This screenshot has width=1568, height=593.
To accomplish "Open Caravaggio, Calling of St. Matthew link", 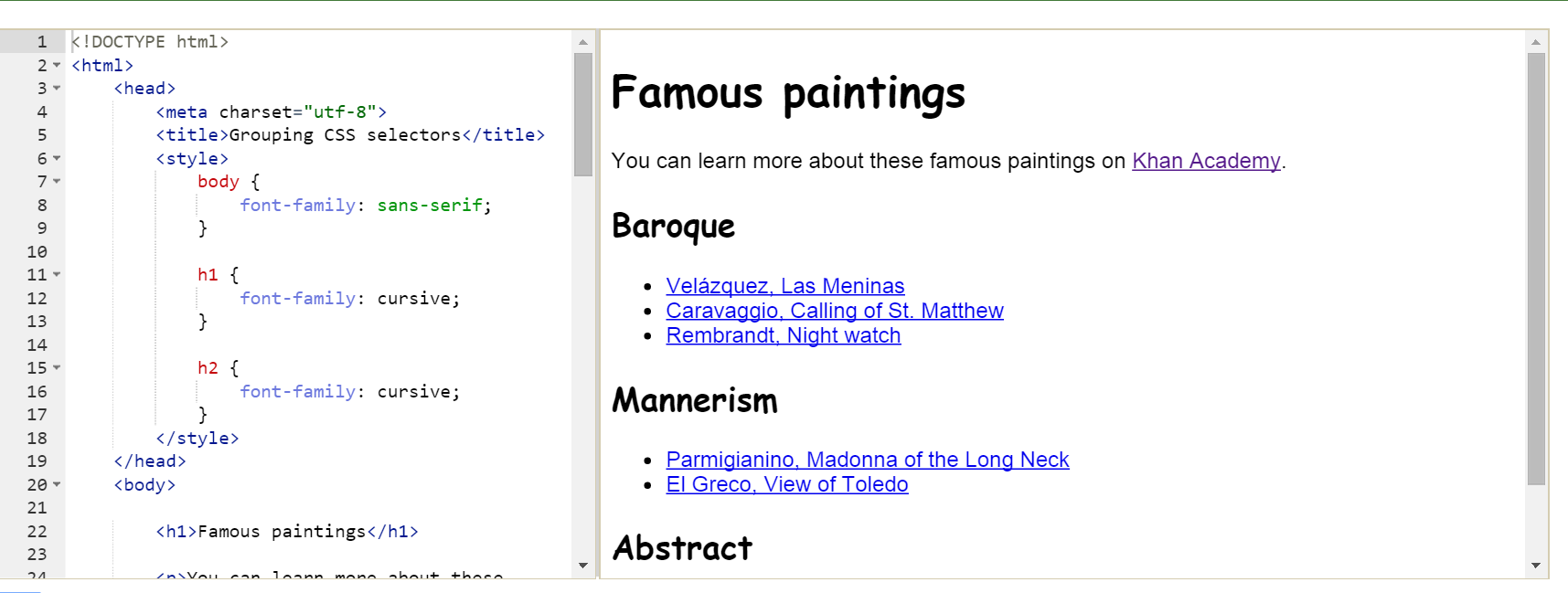I will point(835,311).
